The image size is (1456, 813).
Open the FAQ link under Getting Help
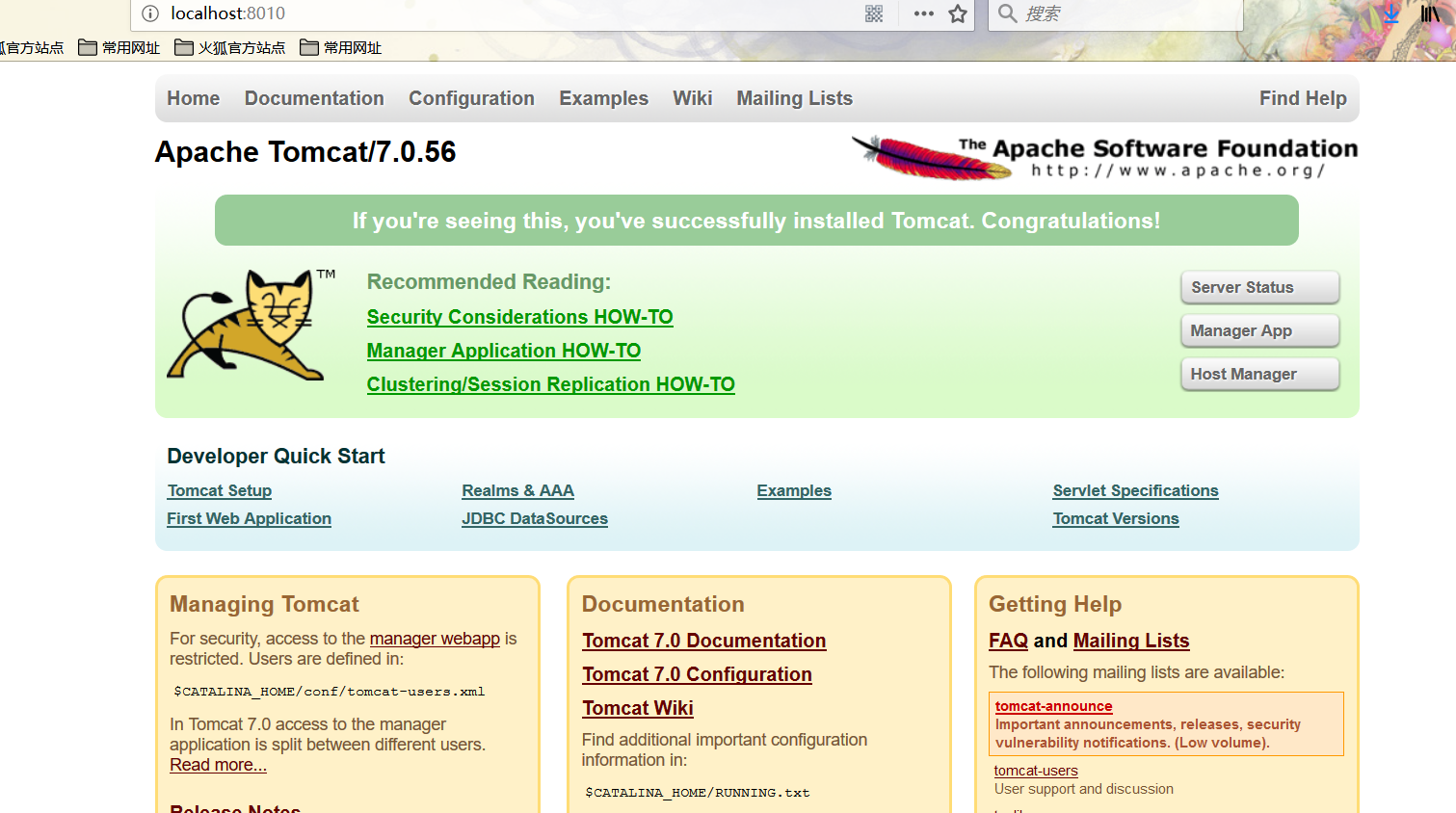click(x=1008, y=641)
